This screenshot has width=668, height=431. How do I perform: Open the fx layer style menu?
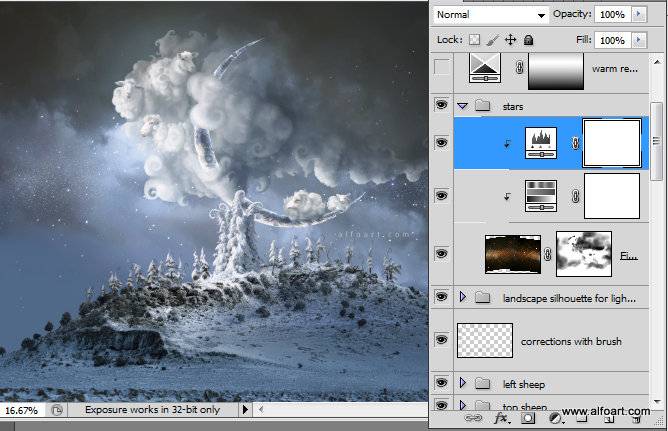pos(501,419)
